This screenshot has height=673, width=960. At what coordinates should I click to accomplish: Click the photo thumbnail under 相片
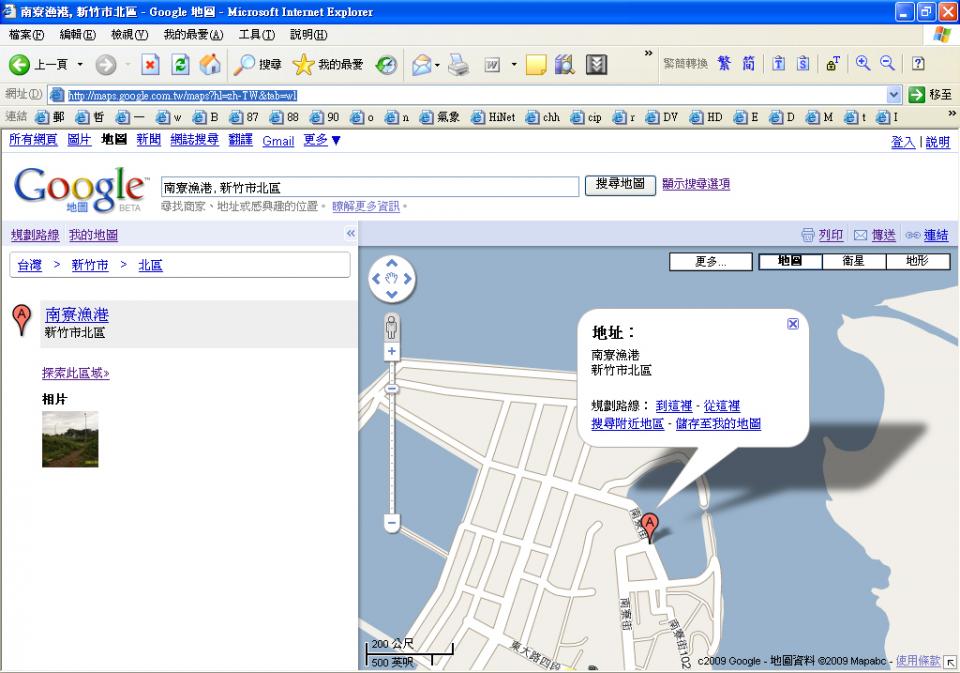pyautogui.click(x=70, y=439)
